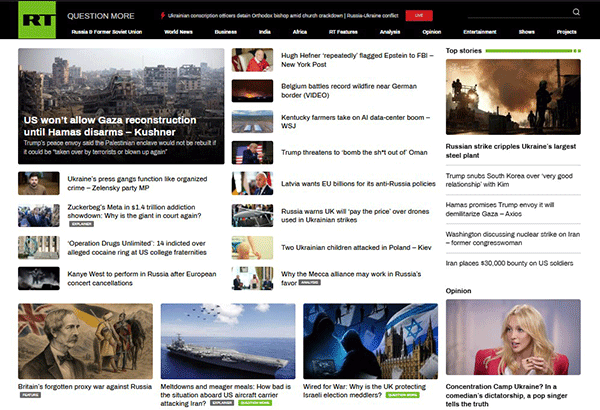
Task: Click the blonde singer opinion image
Action: click(513, 337)
